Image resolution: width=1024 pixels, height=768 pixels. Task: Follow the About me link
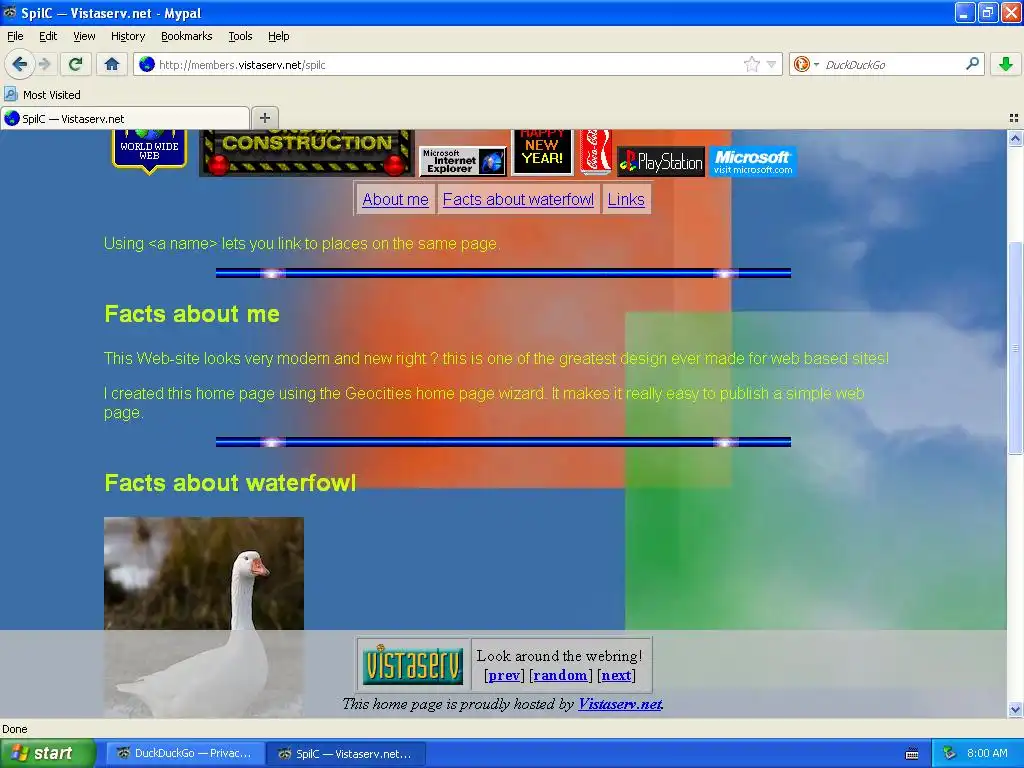coord(395,199)
